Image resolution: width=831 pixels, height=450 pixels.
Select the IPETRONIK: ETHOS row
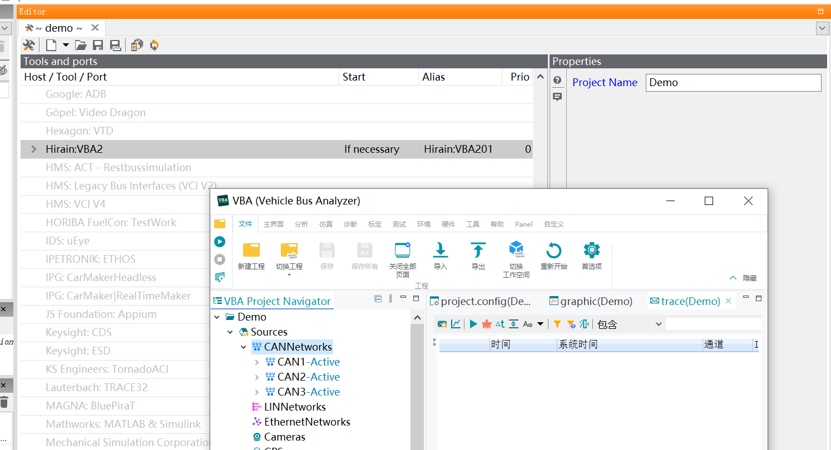[x=116, y=259]
